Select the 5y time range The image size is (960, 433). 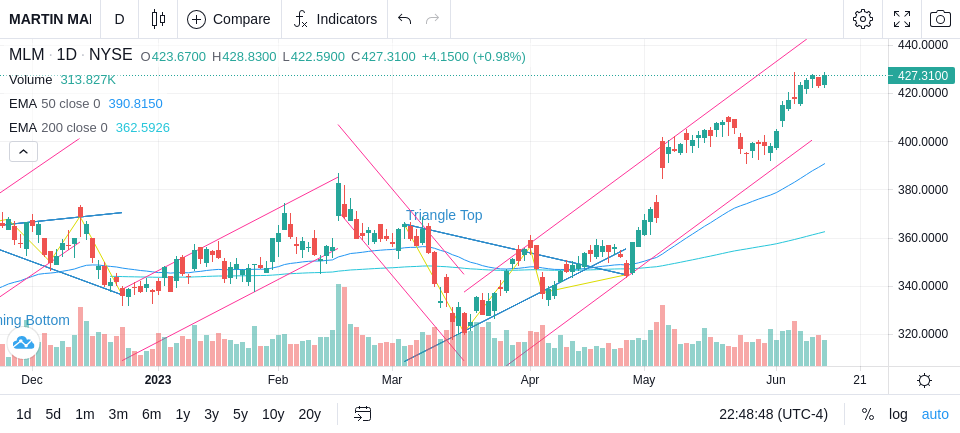pyautogui.click(x=240, y=415)
